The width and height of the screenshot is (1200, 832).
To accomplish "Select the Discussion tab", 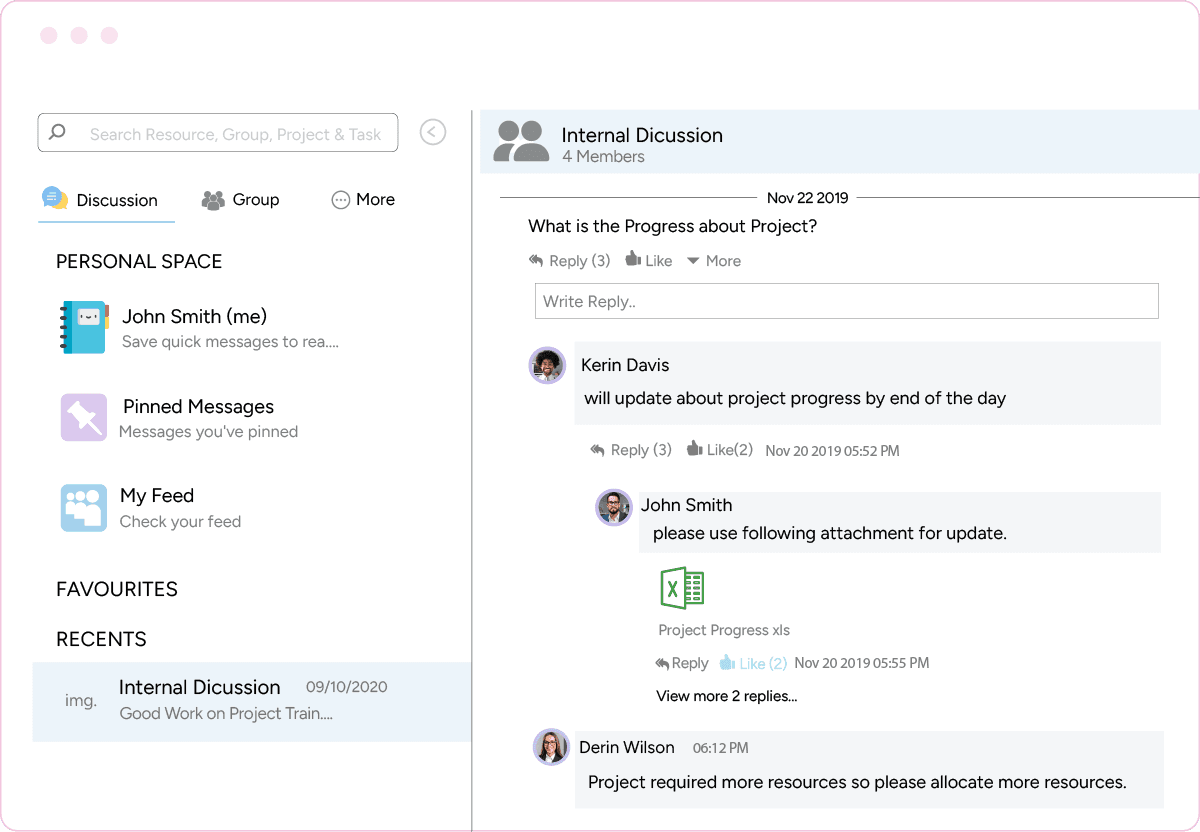I will (x=106, y=199).
